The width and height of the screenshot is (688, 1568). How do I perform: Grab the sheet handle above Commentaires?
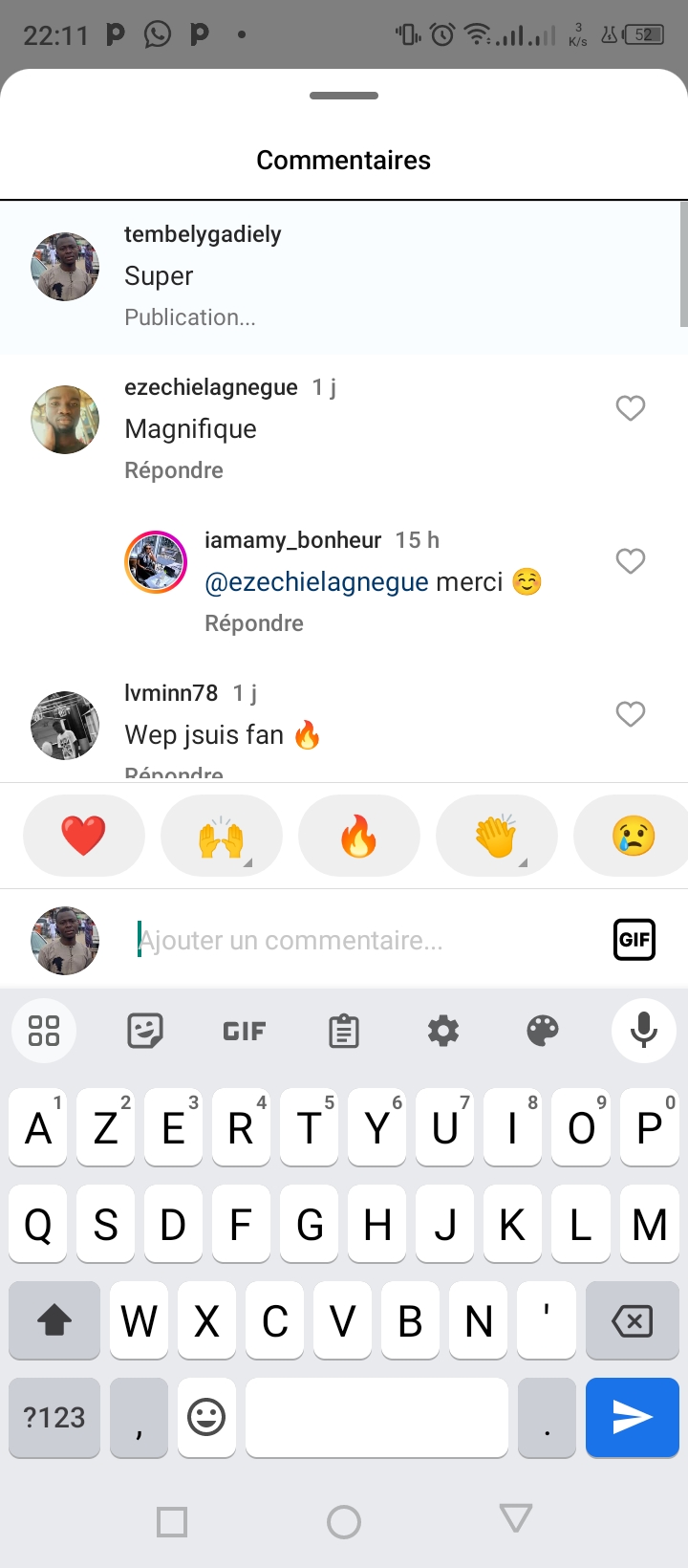click(x=344, y=96)
